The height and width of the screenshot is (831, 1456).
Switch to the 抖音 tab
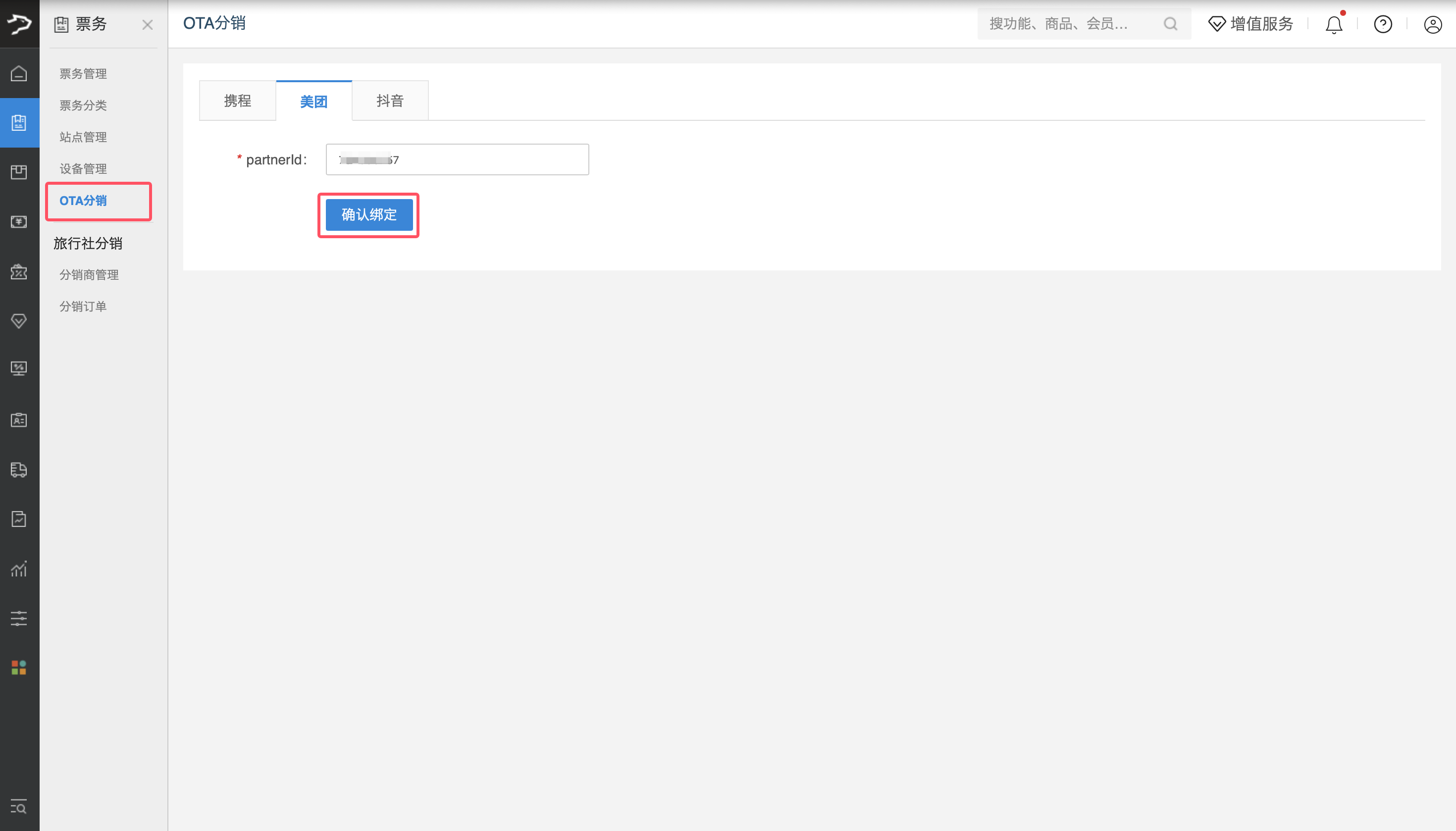[x=390, y=101]
